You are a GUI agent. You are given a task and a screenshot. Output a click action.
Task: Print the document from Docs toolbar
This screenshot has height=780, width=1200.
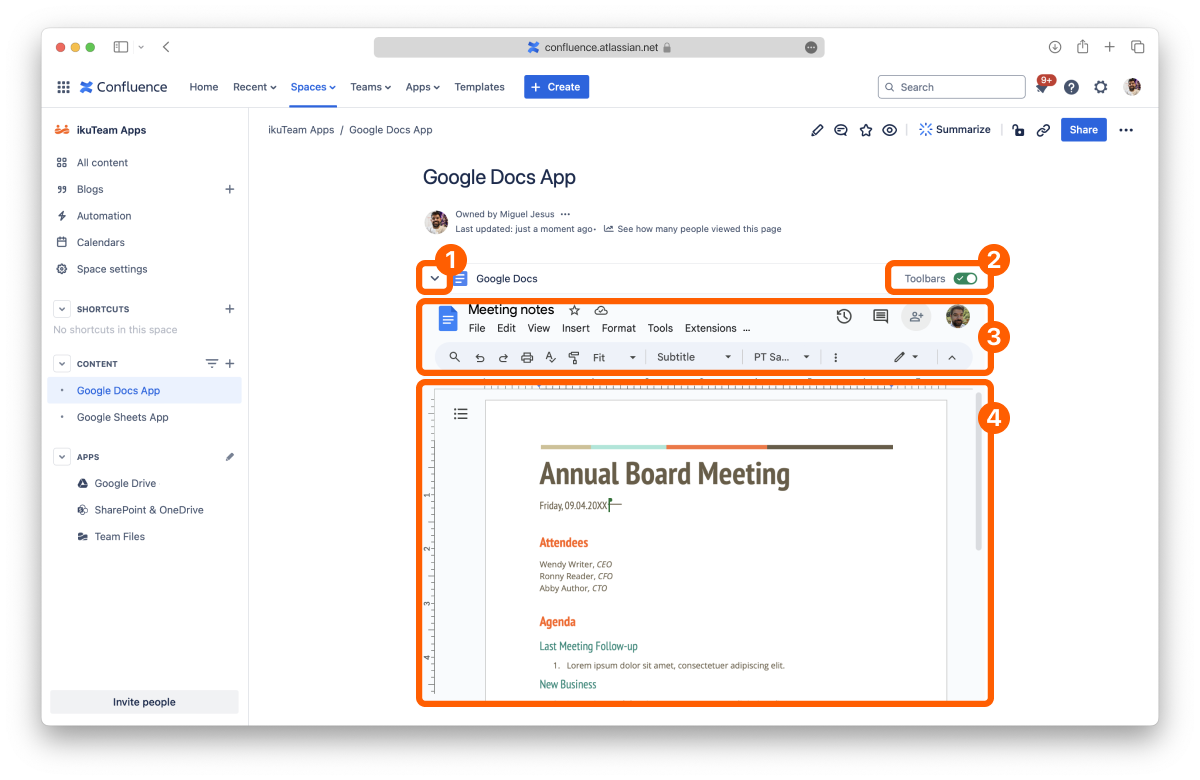(x=527, y=357)
